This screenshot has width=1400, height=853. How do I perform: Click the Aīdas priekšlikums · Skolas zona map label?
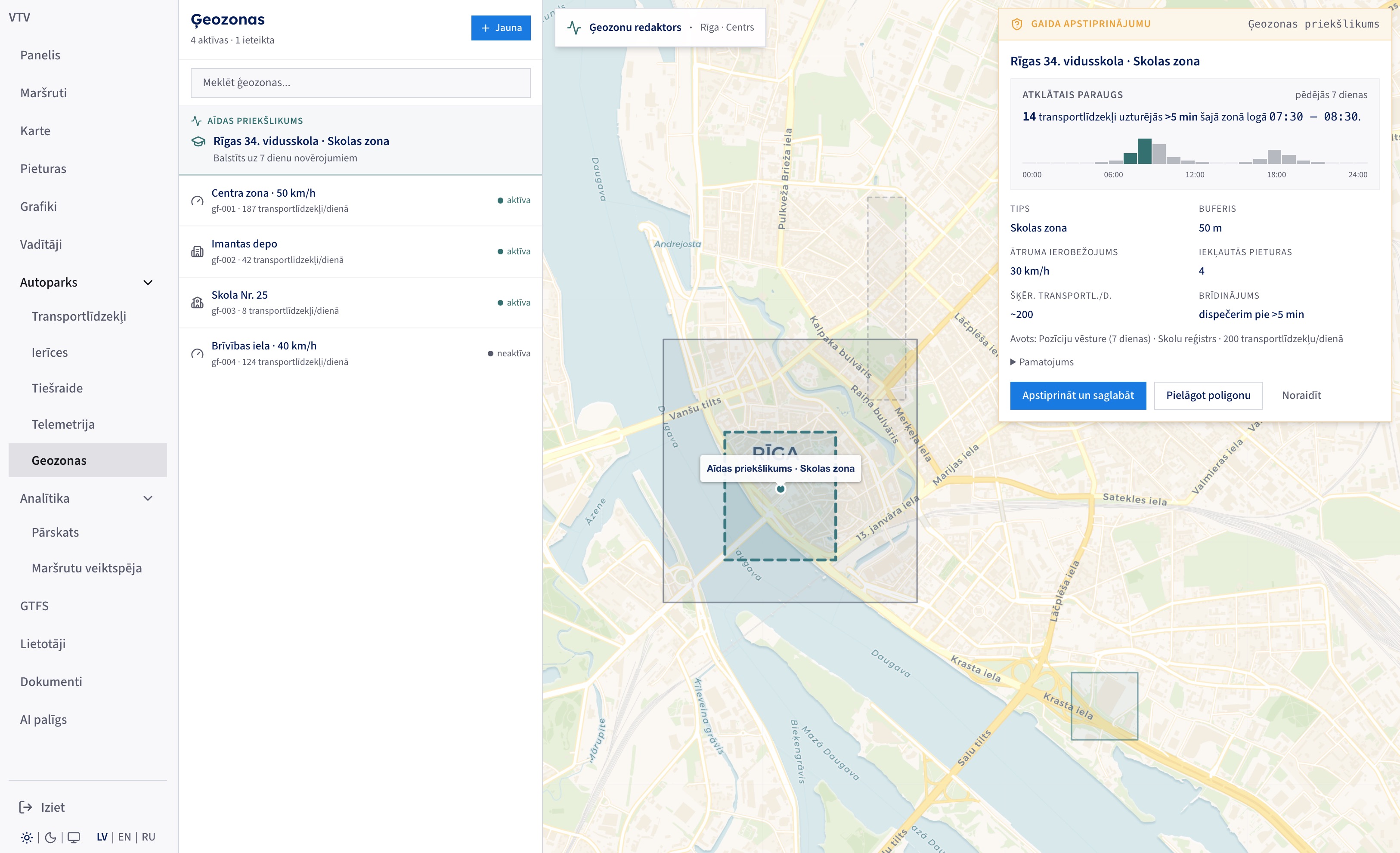pos(780,469)
